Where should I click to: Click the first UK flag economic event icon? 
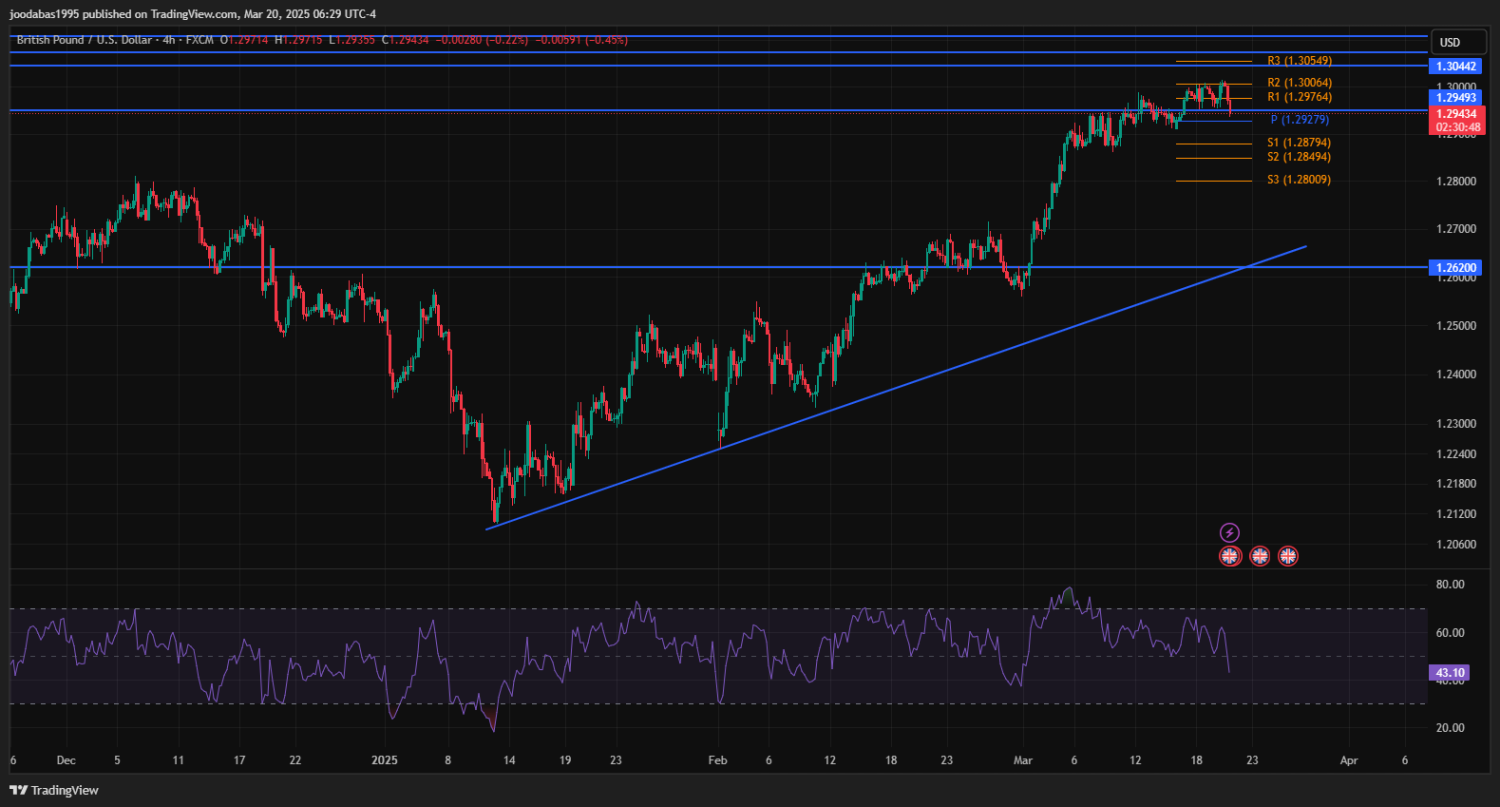pyautogui.click(x=1230, y=555)
